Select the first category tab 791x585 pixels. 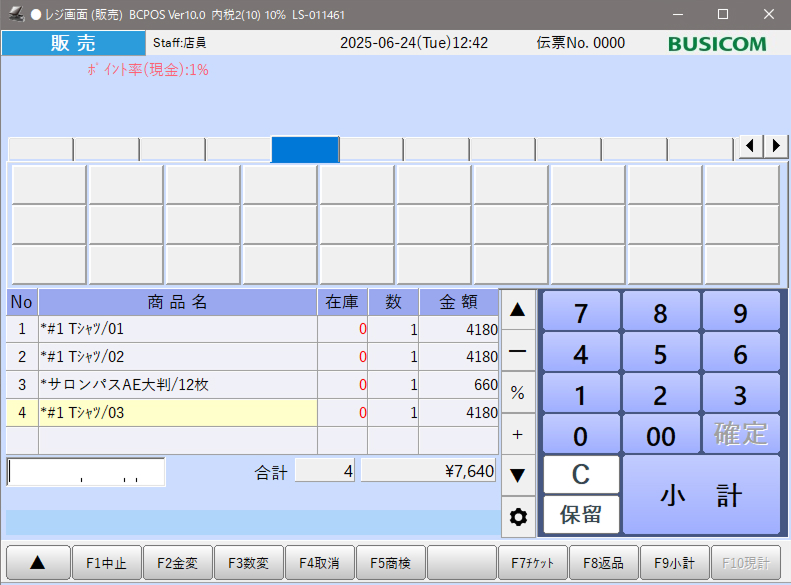point(40,150)
